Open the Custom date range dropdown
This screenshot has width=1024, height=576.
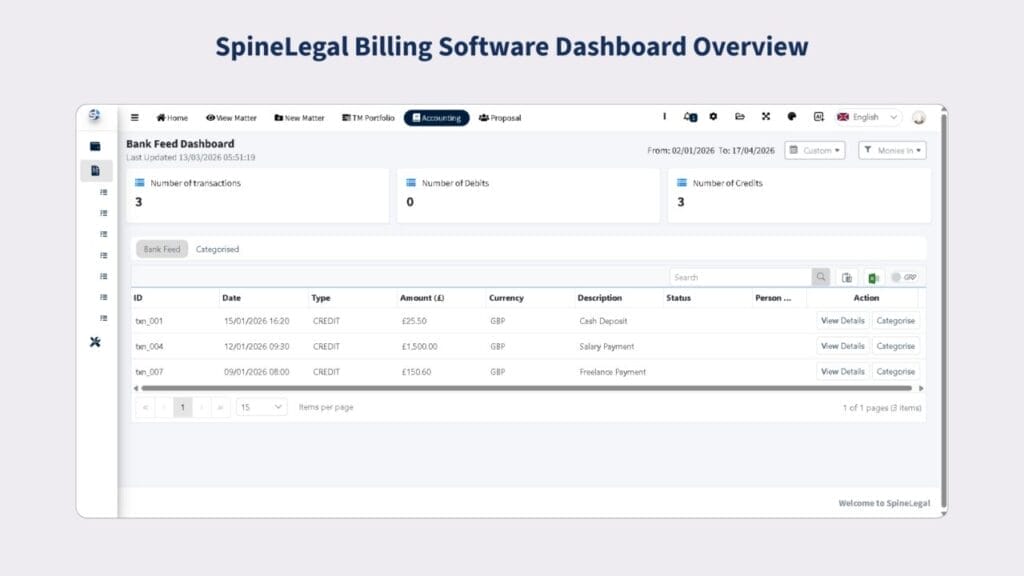[x=814, y=150]
